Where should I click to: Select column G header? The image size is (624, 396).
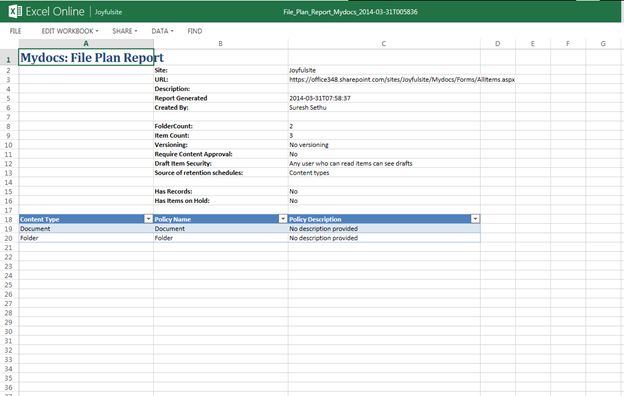pos(603,44)
